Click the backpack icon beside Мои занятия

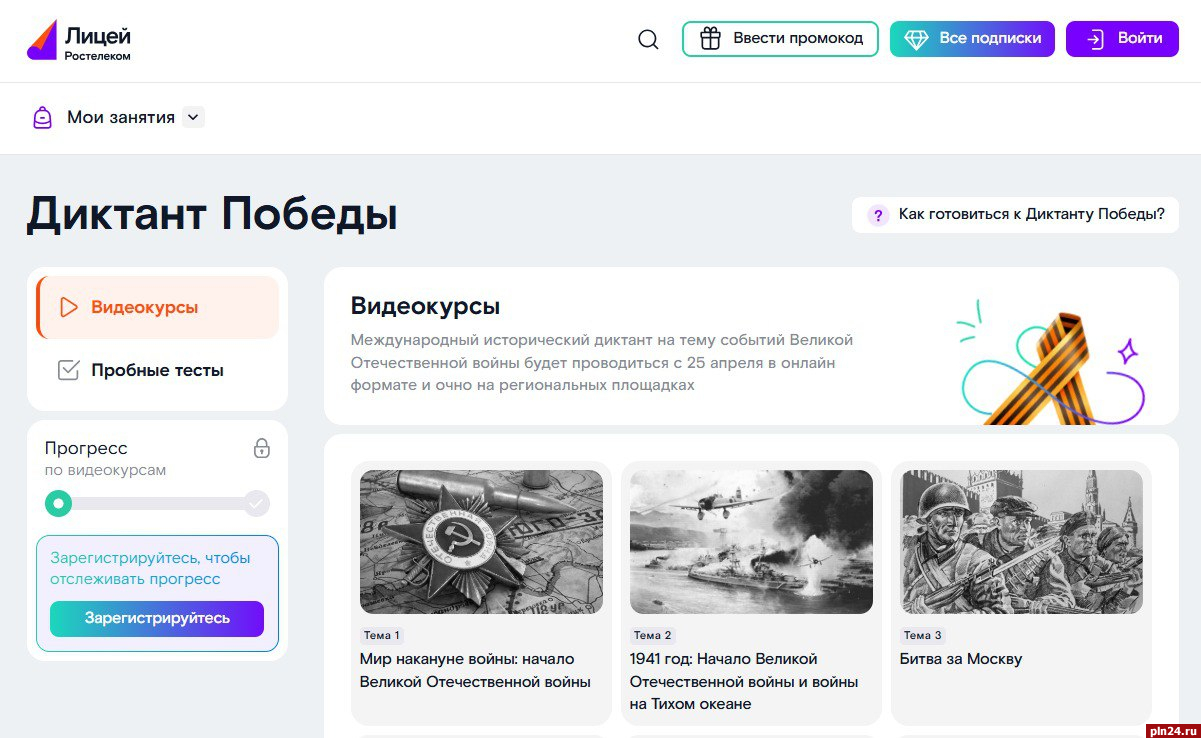42,117
